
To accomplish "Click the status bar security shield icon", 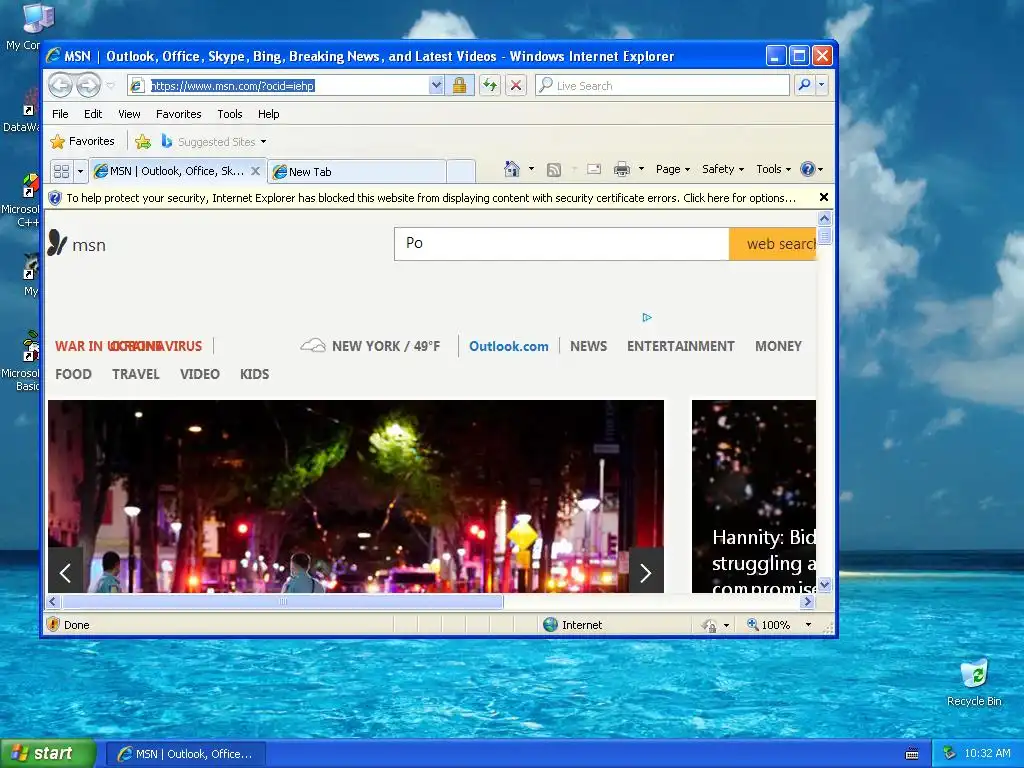I will click(54, 624).
